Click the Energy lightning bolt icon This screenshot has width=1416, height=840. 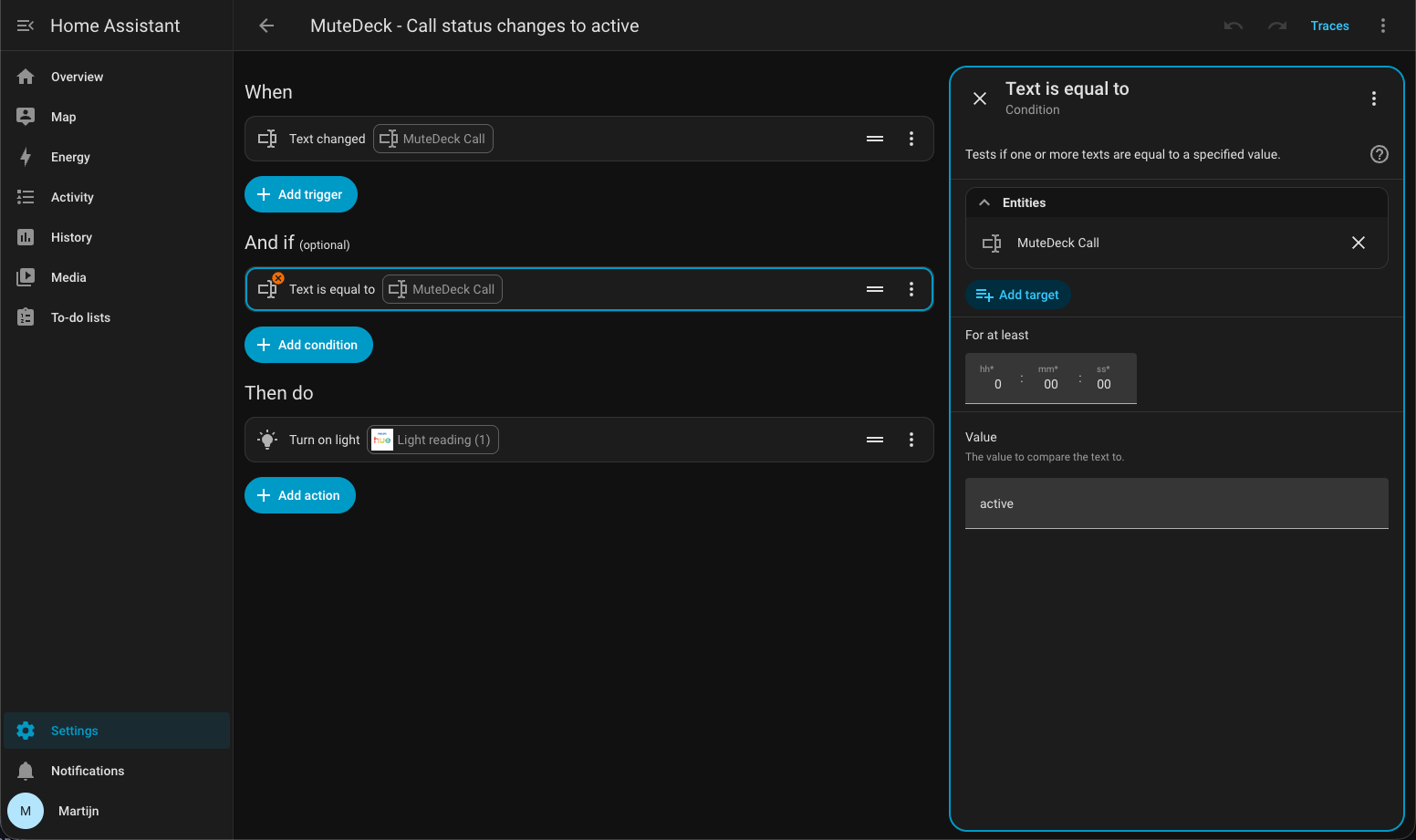coord(26,157)
